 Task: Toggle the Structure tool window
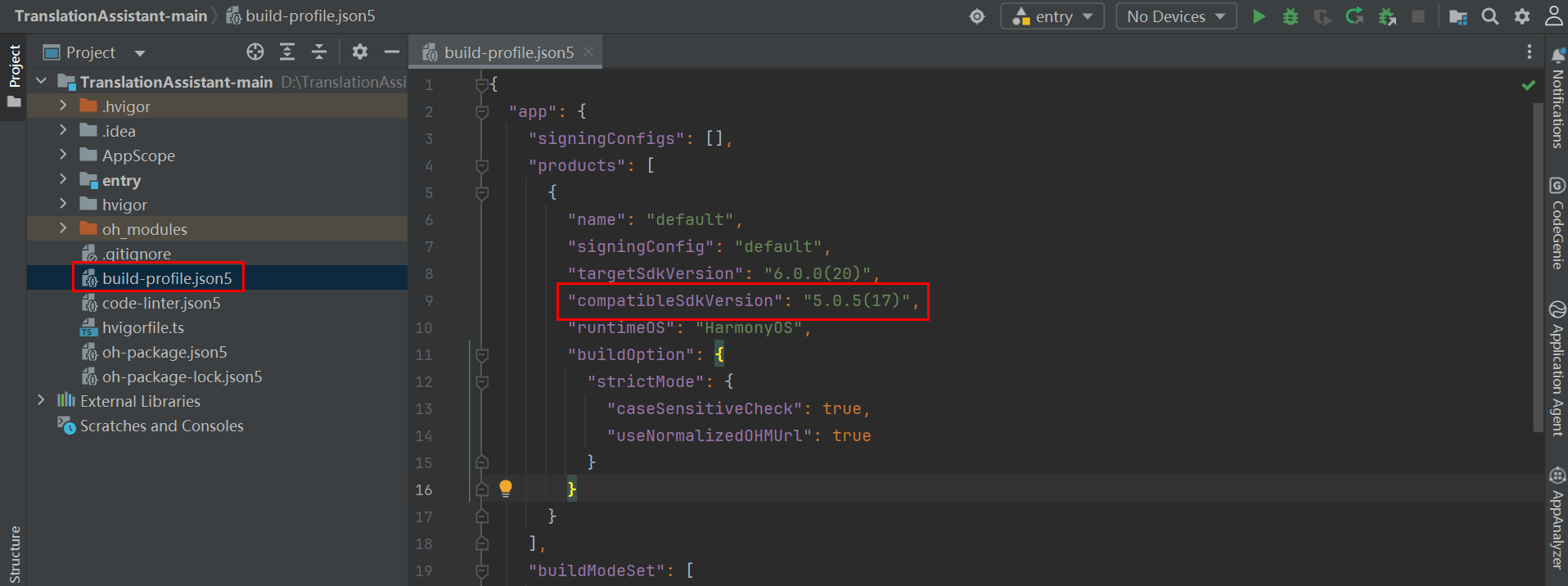pyautogui.click(x=14, y=552)
